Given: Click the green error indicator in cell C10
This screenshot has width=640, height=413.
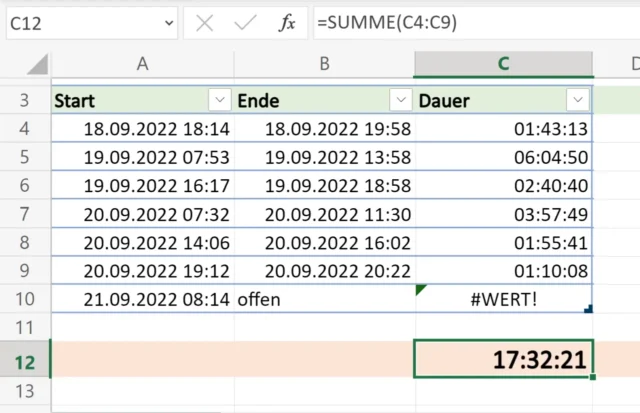Looking at the screenshot, I should (421, 290).
